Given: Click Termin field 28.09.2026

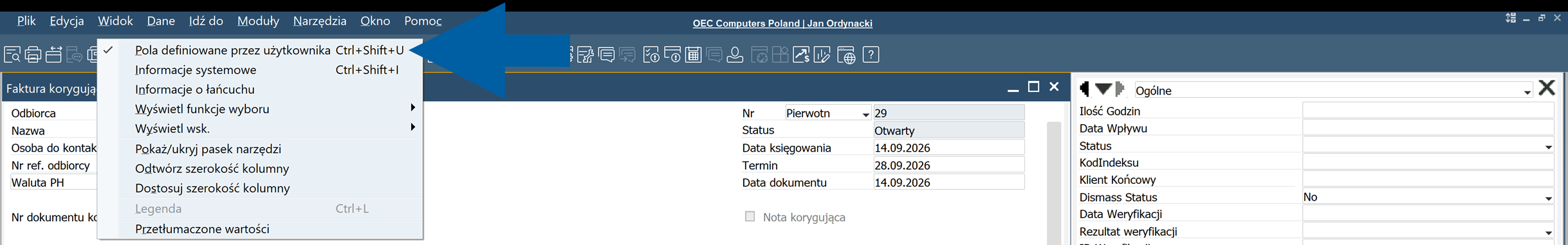Looking at the screenshot, I should (948, 165).
